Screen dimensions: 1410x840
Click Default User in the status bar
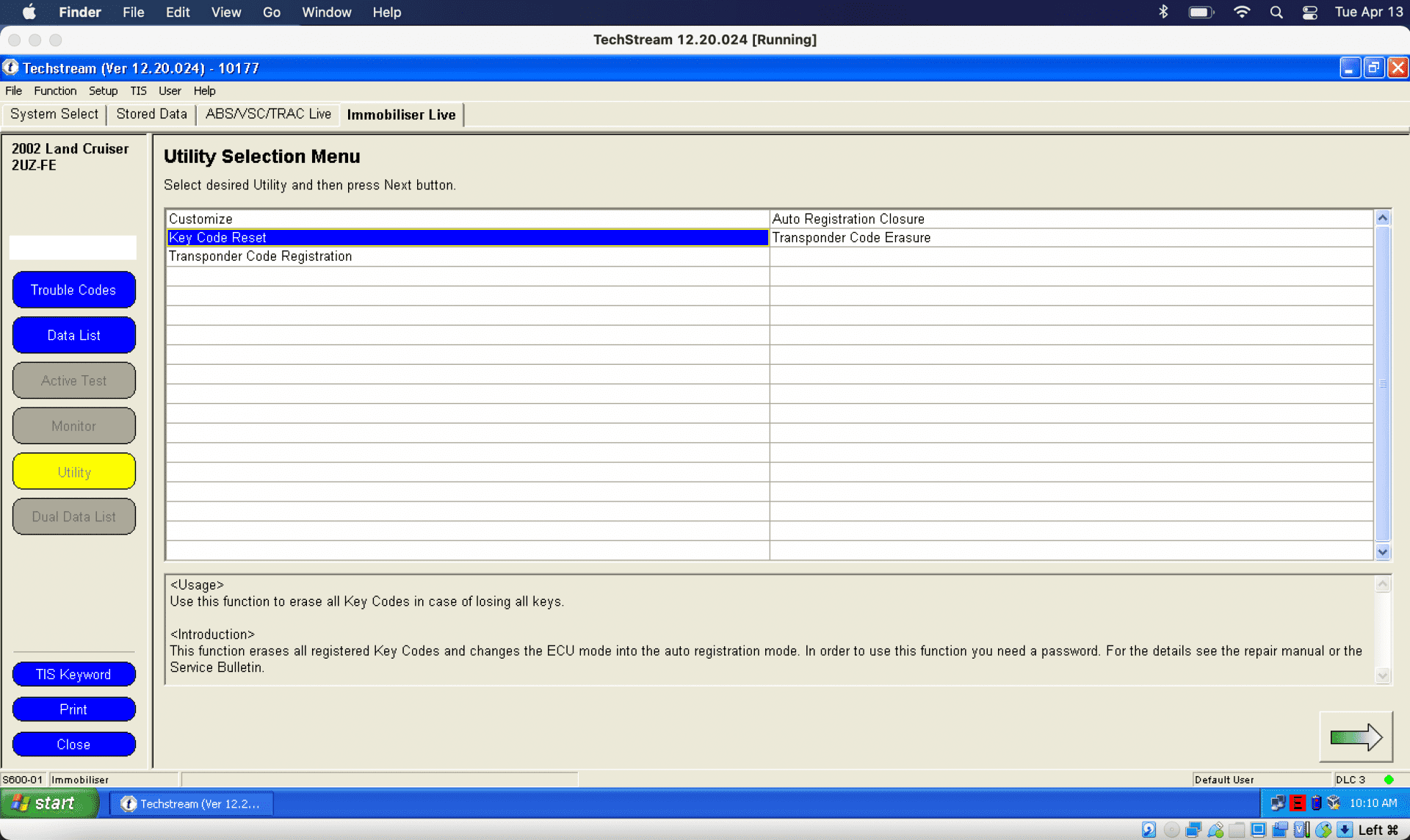pyautogui.click(x=1224, y=780)
